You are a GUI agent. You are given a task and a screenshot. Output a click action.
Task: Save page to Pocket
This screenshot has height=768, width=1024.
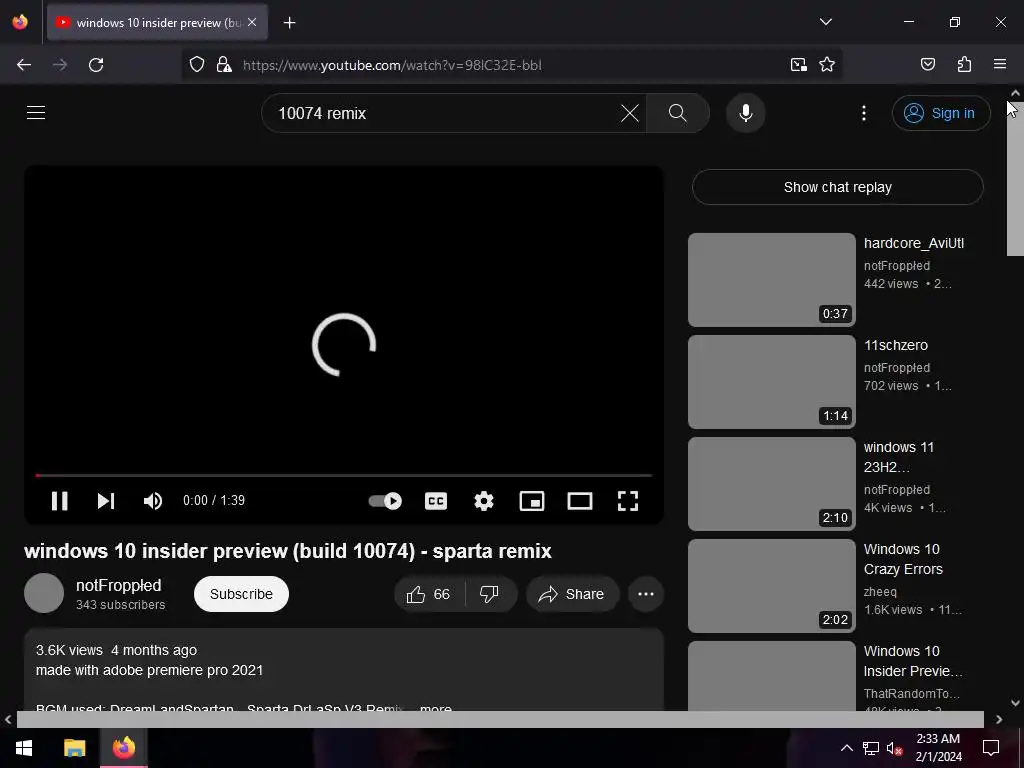(927, 65)
